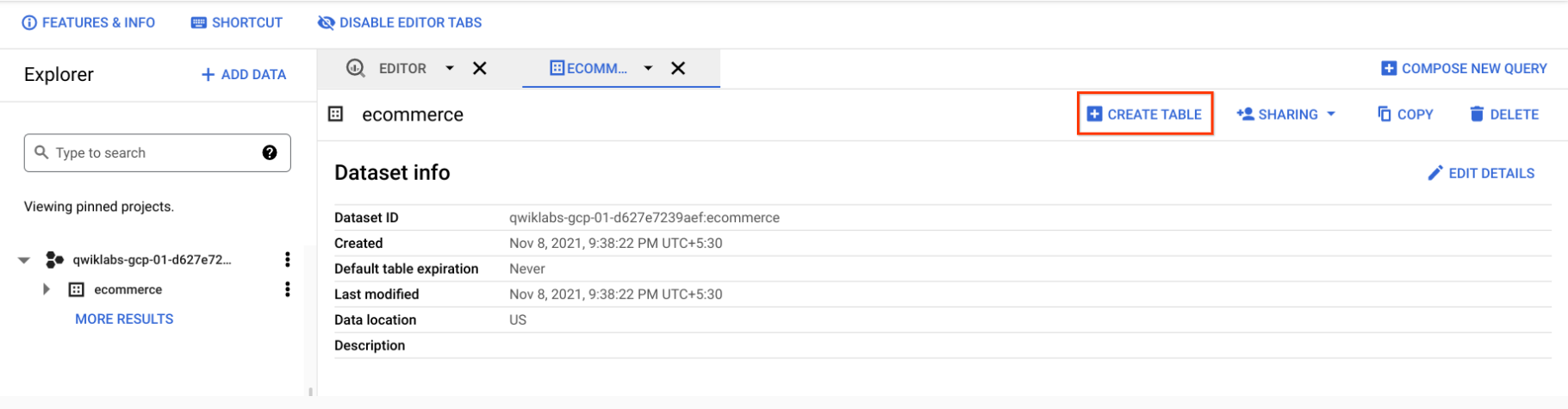Select ecommerce dataset in Explorer tree
Image resolution: width=1568 pixels, height=409 pixels.
pyautogui.click(x=128, y=289)
